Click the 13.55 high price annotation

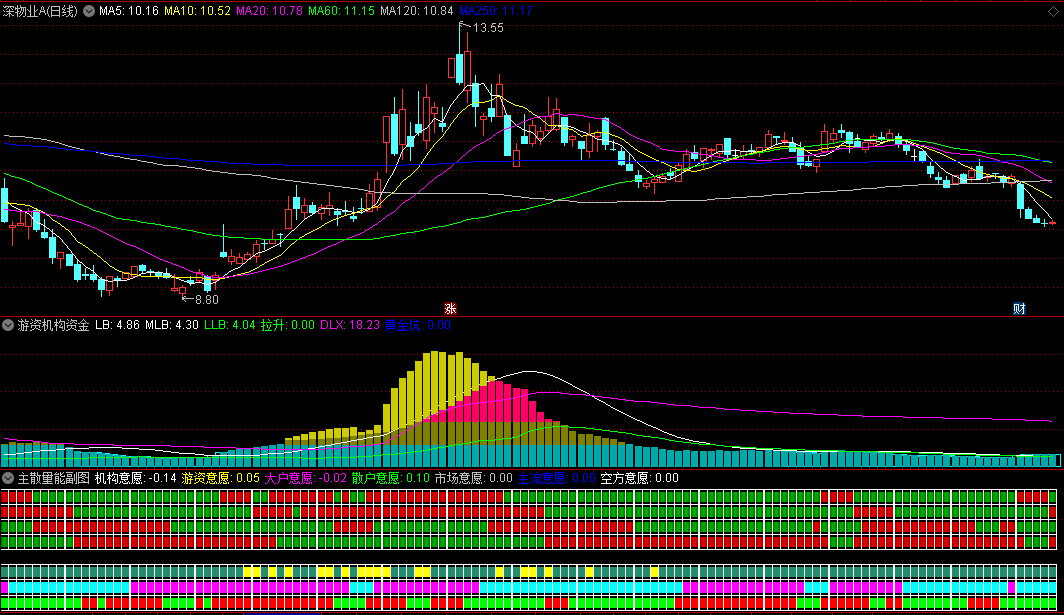(x=488, y=28)
